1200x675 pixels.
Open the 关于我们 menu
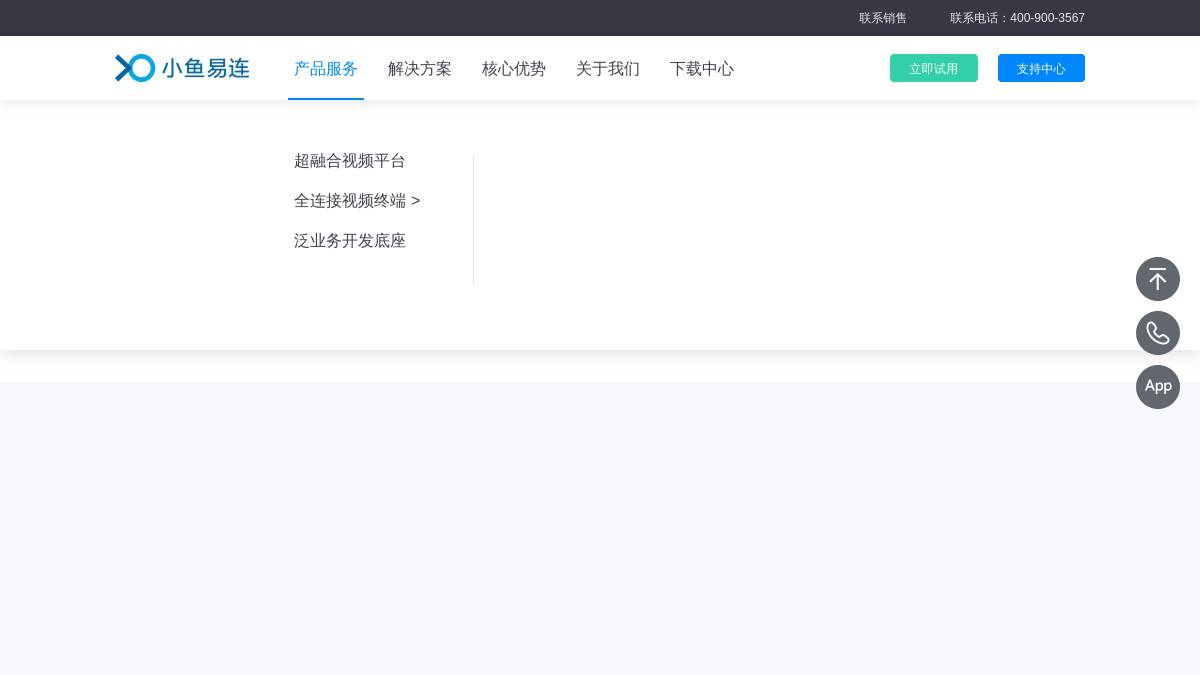[x=608, y=69]
